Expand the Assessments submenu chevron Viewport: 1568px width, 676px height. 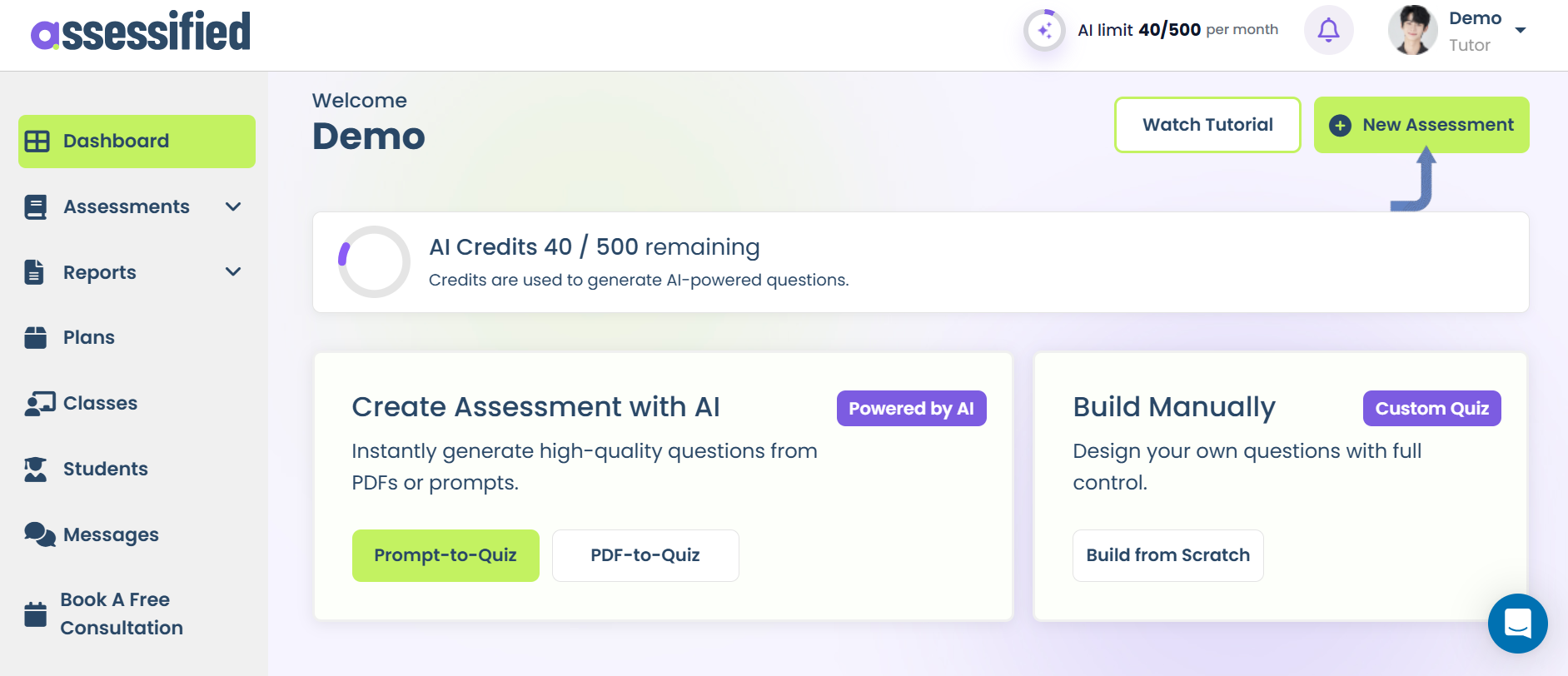point(233,206)
